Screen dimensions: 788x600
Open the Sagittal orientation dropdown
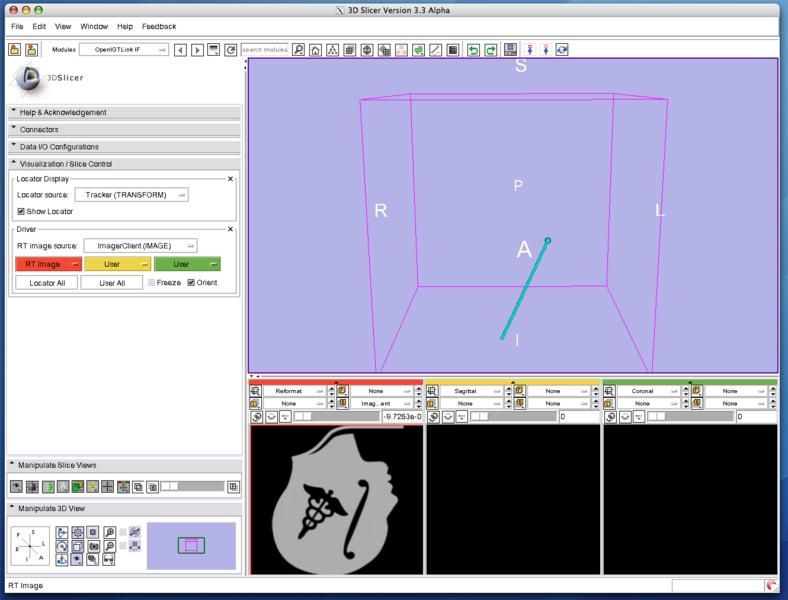pos(471,391)
